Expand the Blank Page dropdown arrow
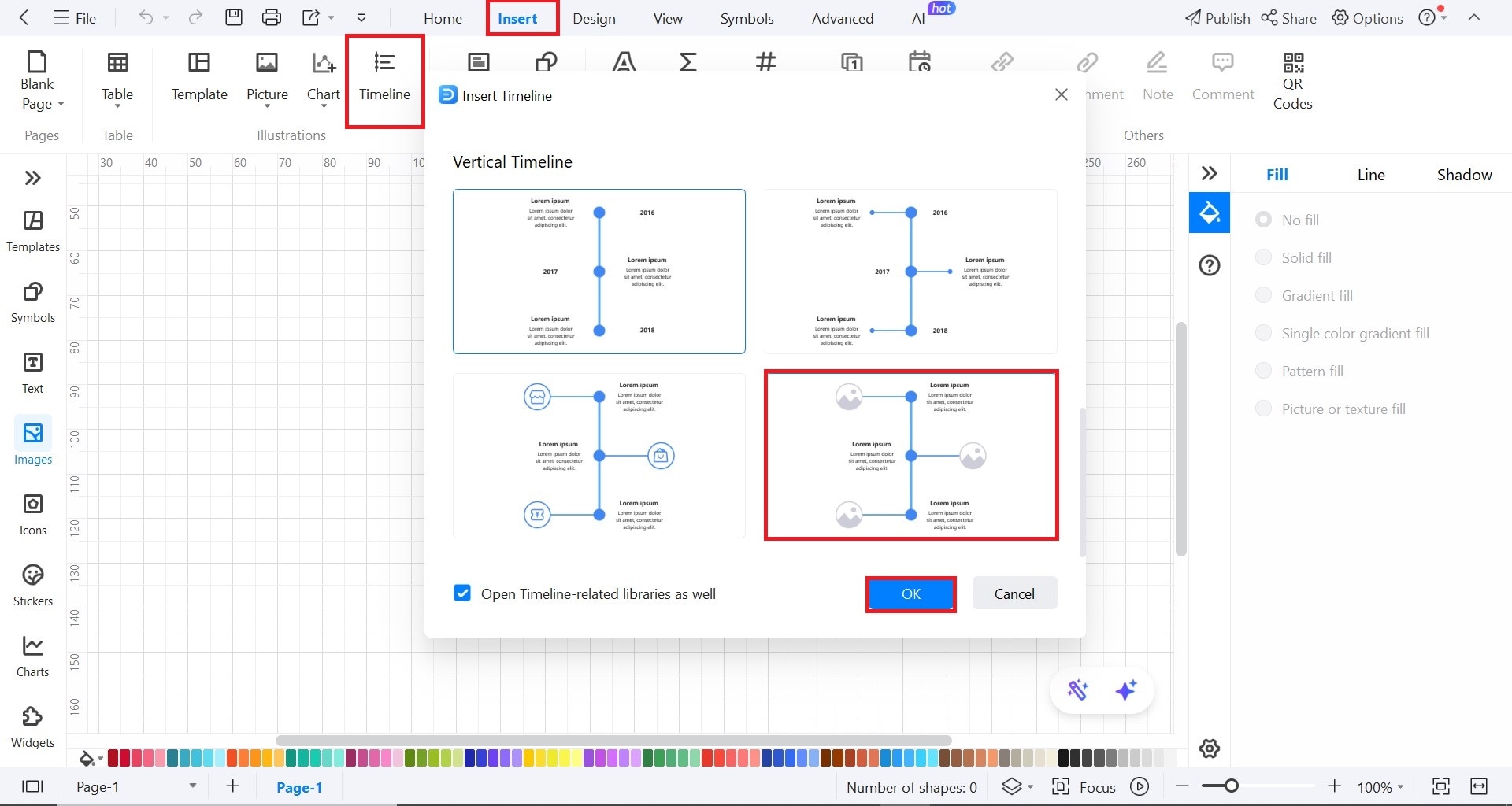Screen dimensions: 1512x806 [61, 104]
